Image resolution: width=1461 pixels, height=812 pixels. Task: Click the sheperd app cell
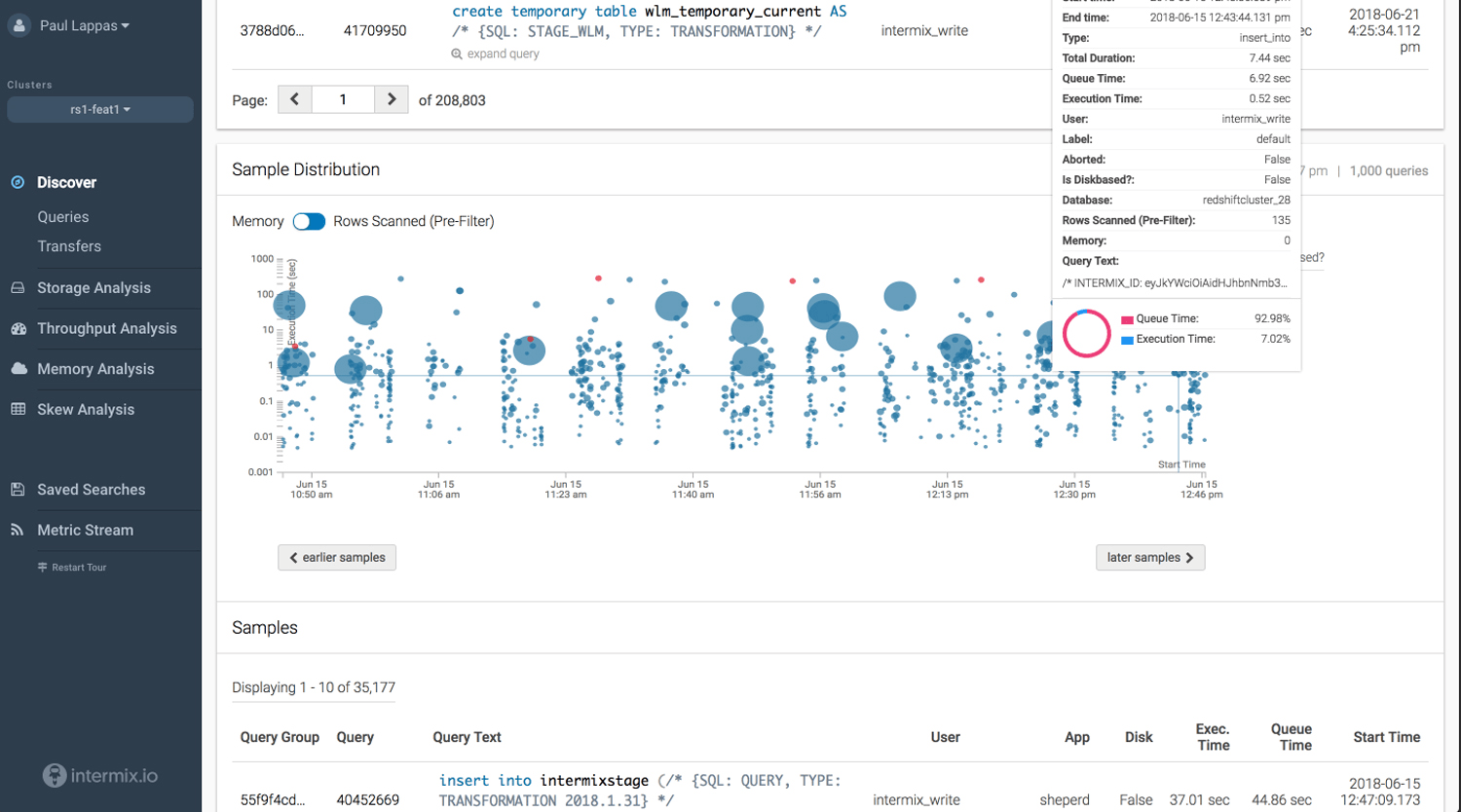(1065, 800)
